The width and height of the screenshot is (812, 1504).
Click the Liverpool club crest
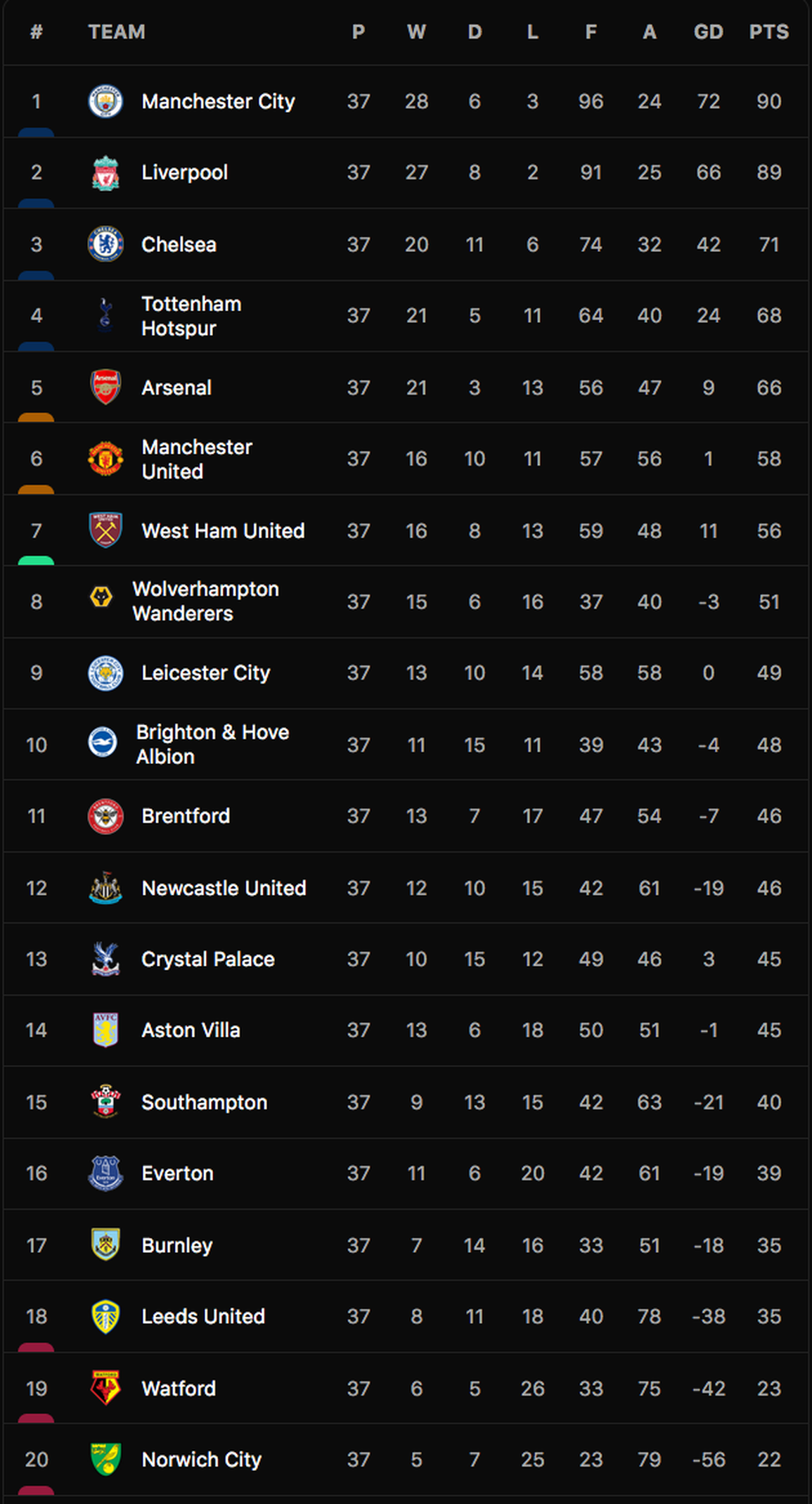(x=105, y=173)
